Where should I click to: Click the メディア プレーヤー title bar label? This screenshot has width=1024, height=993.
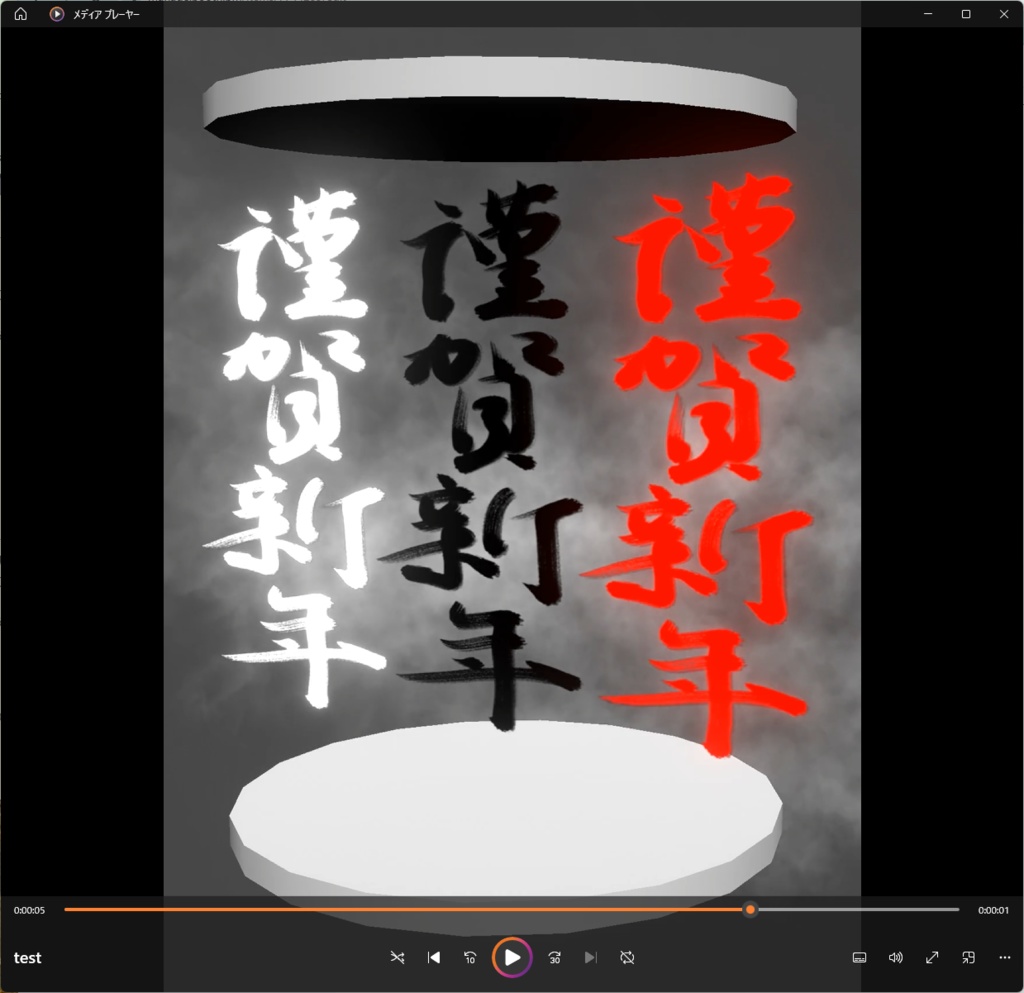(x=103, y=14)
